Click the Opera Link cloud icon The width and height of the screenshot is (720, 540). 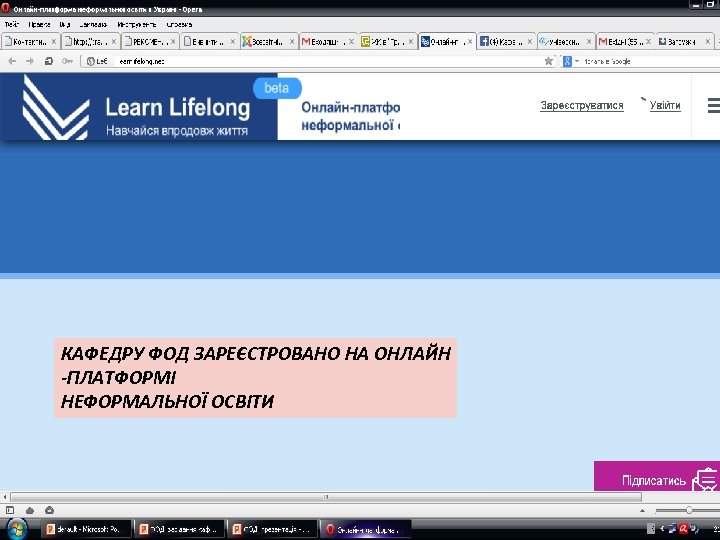click(x=30, y=510)
